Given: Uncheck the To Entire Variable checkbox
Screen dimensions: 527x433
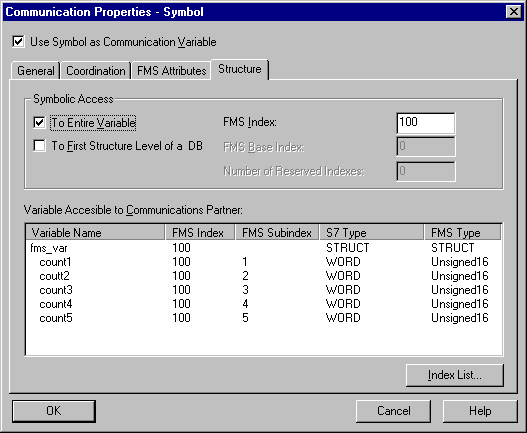Looking at the screenshot, I should tap(39, 123).
